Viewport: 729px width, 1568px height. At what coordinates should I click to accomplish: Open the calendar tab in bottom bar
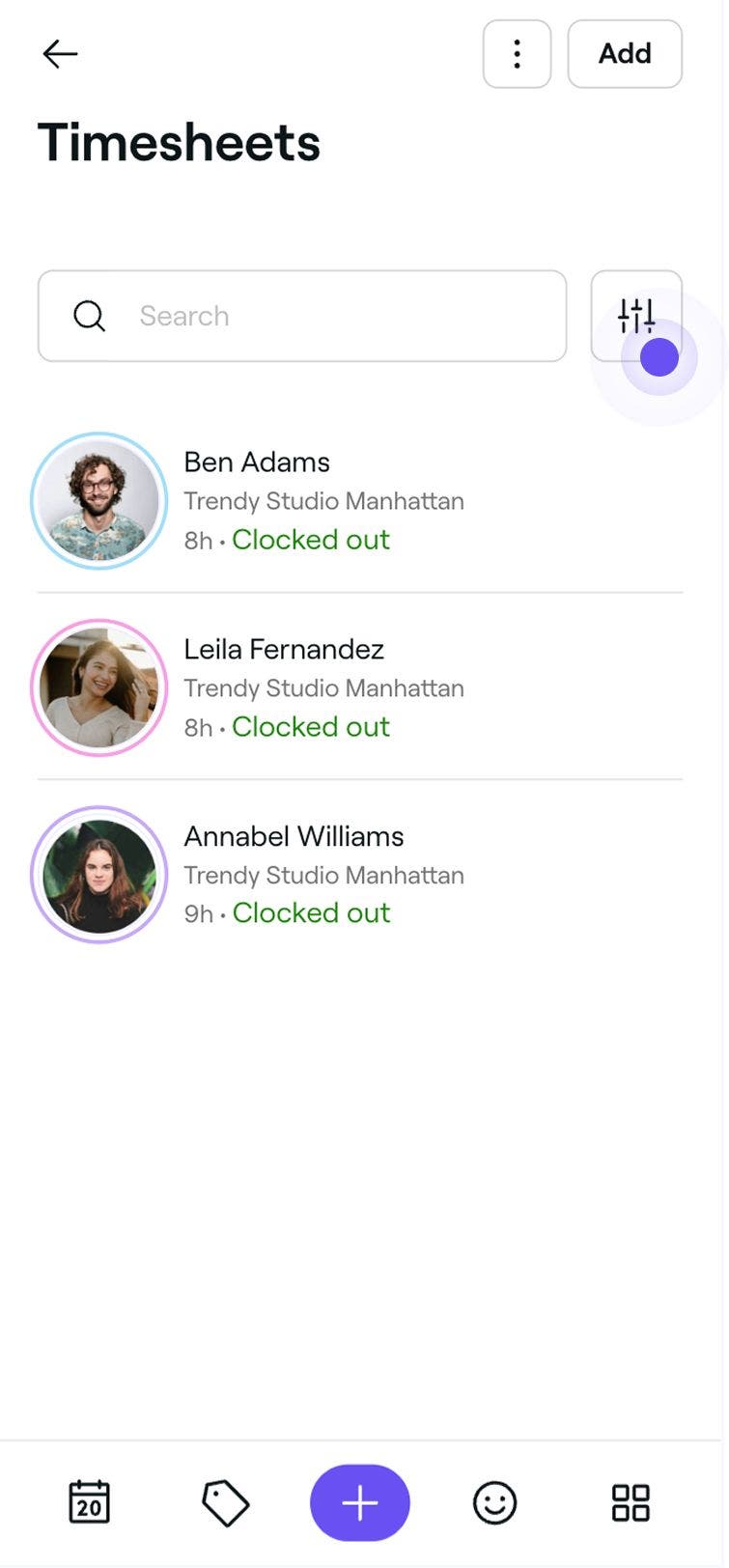[x=90, y=1502]
